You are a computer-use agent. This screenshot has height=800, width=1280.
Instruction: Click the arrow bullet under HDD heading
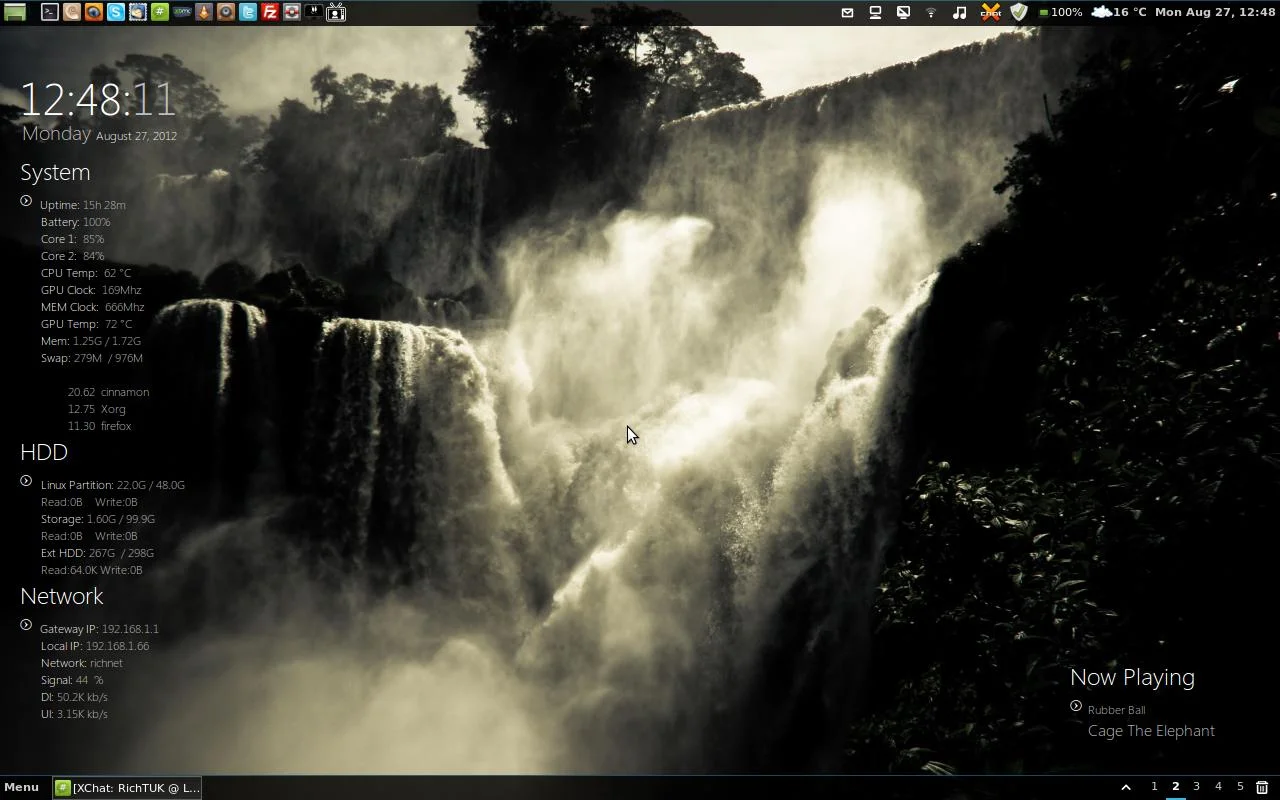tap(26, 481)
